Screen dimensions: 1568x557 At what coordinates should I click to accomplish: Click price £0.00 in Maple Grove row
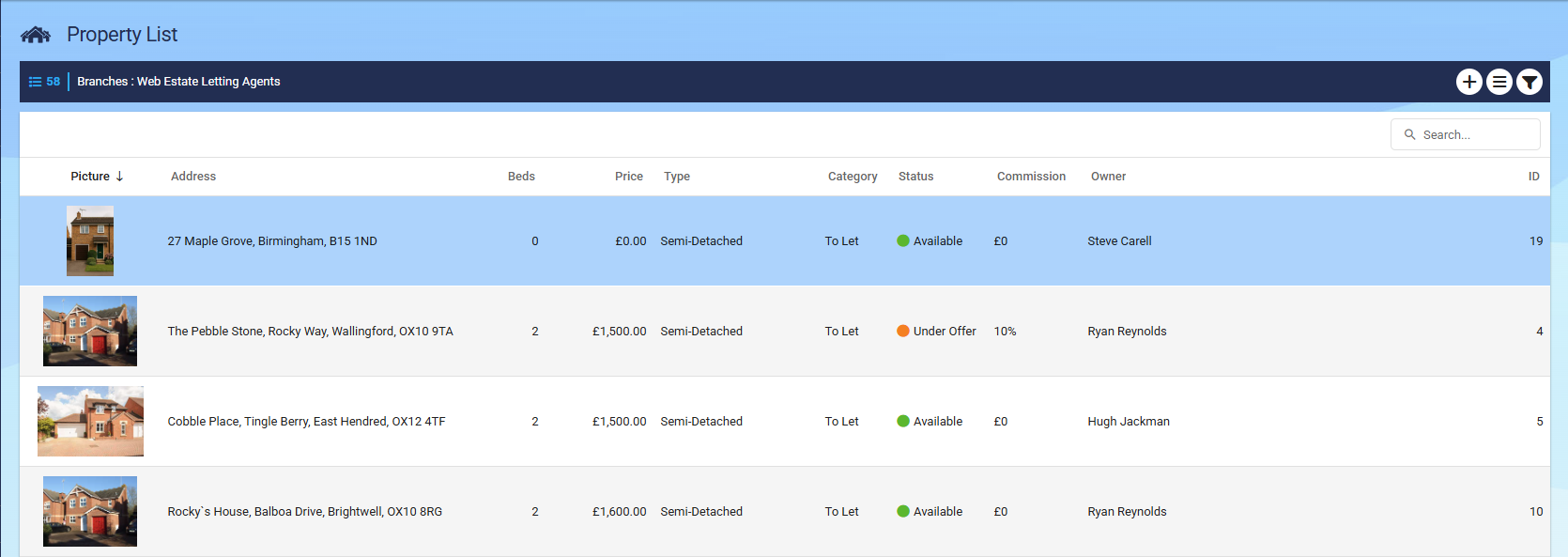pyautogui.click(x=631, y=241)
